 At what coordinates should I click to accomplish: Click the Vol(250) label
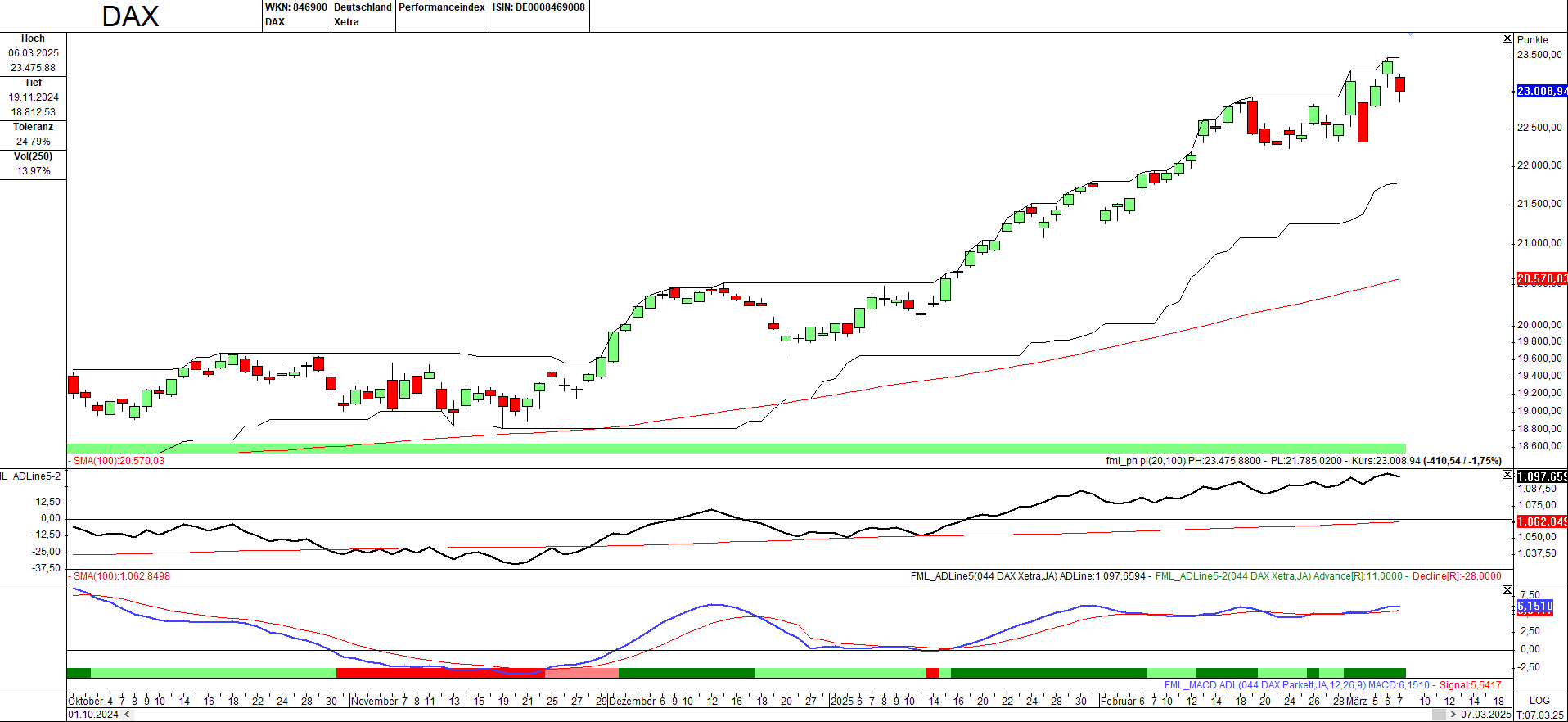pyautogui.click(x=33, y=156)
